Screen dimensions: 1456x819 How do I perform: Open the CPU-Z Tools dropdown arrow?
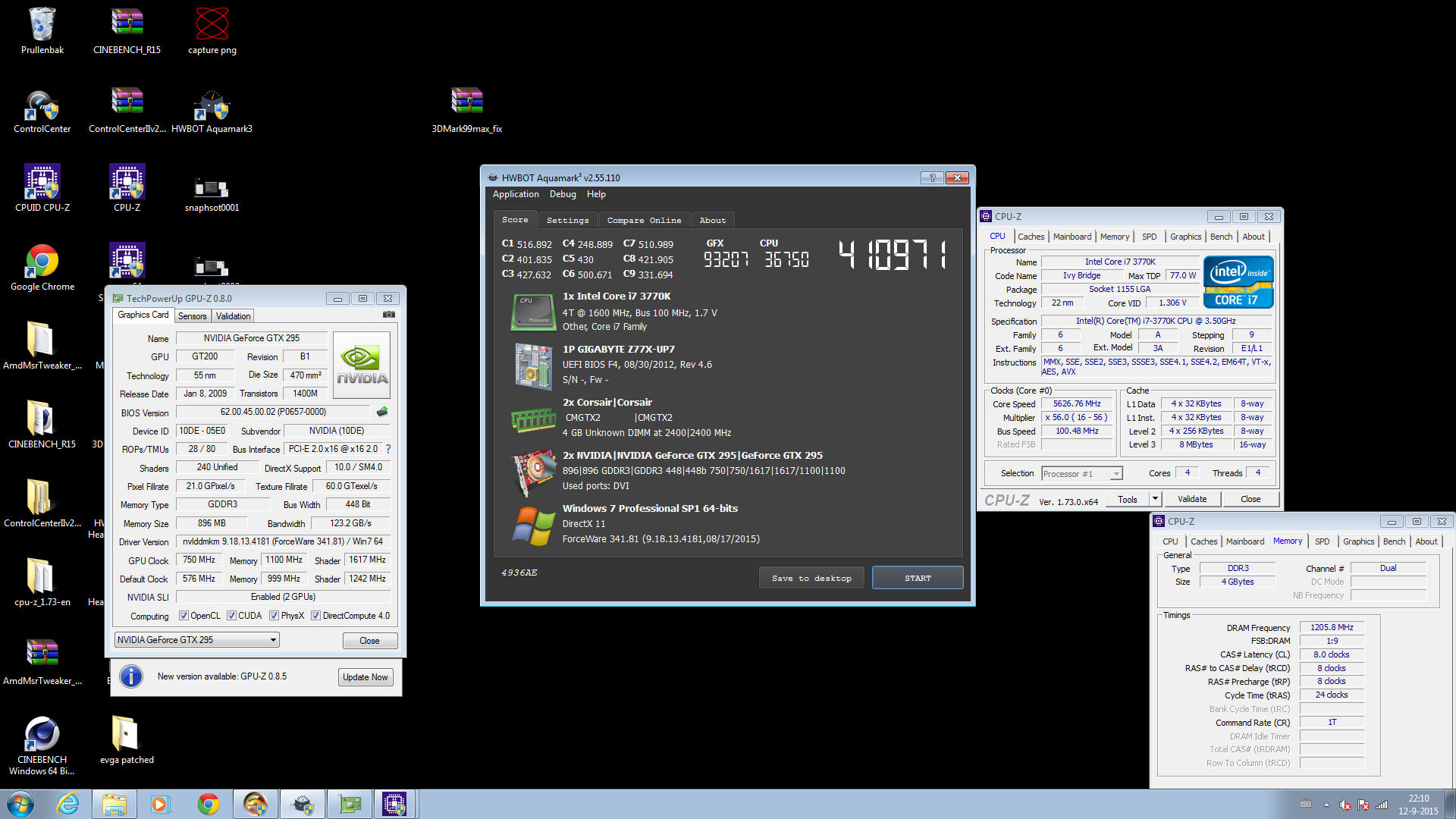[1155, 499]
